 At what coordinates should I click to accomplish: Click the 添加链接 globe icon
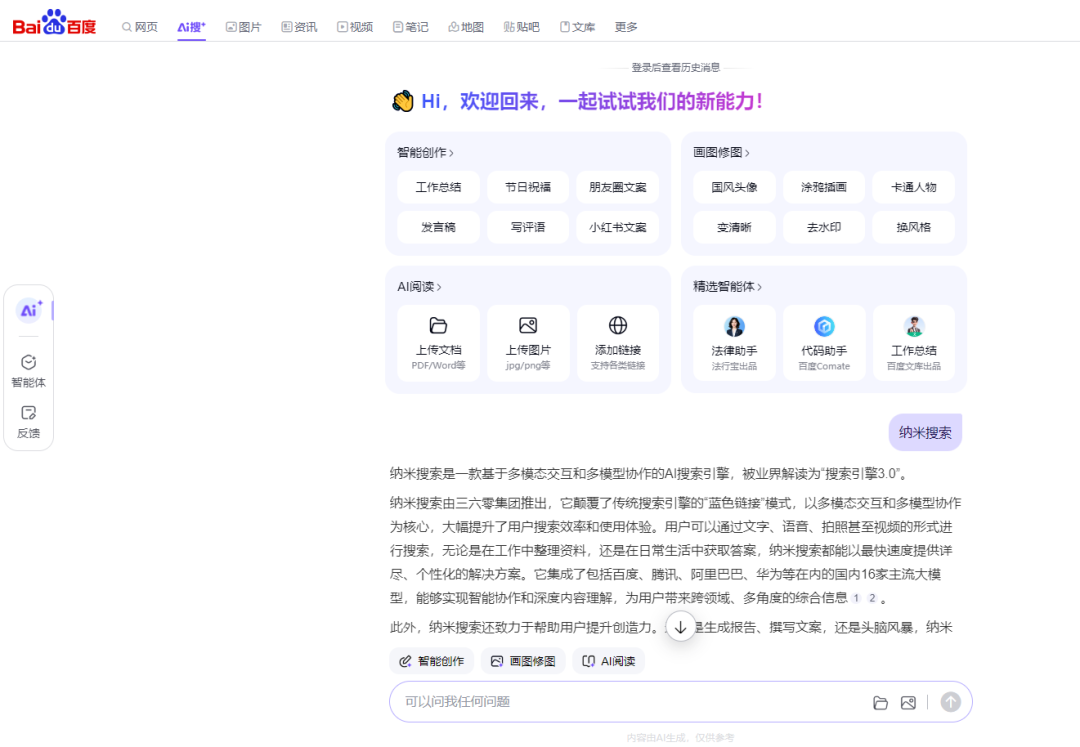(618, 325)
